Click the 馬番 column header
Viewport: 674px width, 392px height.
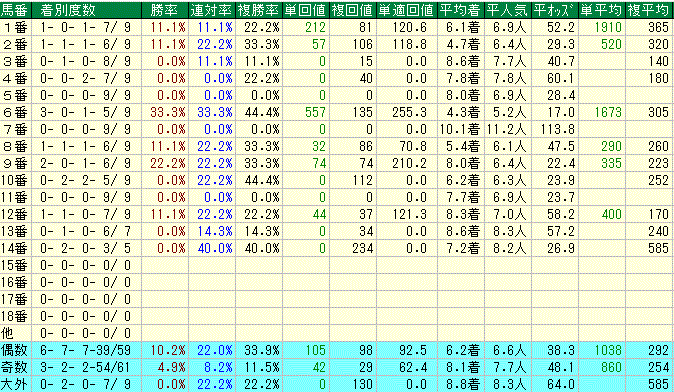(14, 10)
